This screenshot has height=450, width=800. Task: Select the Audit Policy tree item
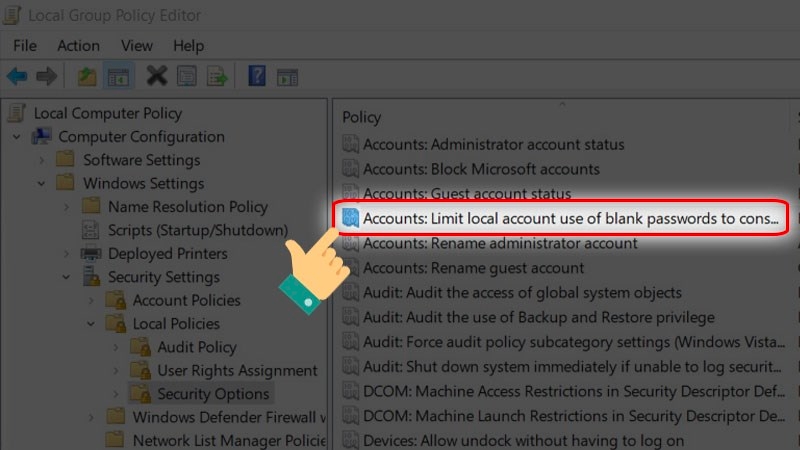point(196,347)
